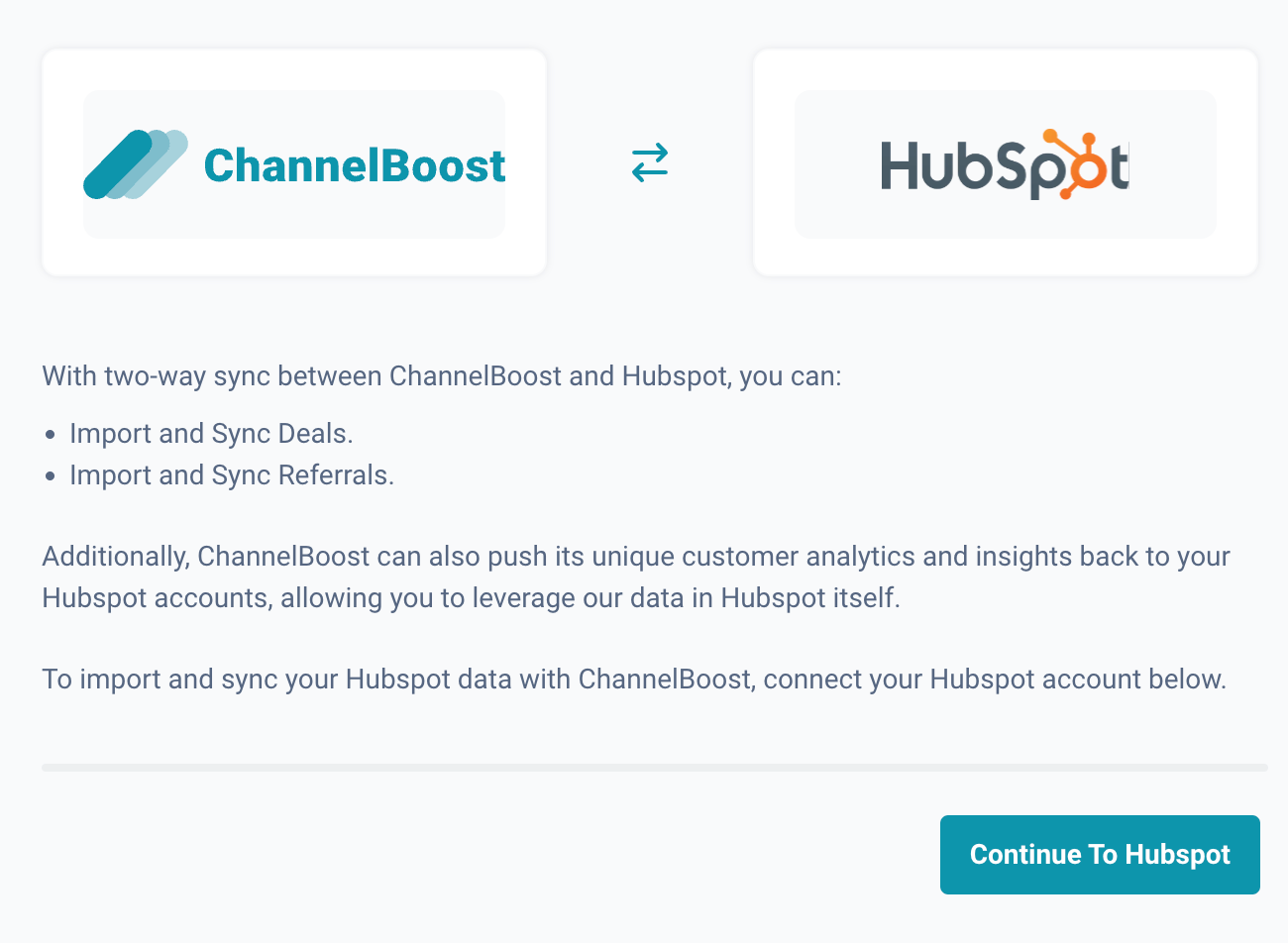The image size is (1288, 943).
Task: Click the HubSpot logo card
Action: point(1006,162)
